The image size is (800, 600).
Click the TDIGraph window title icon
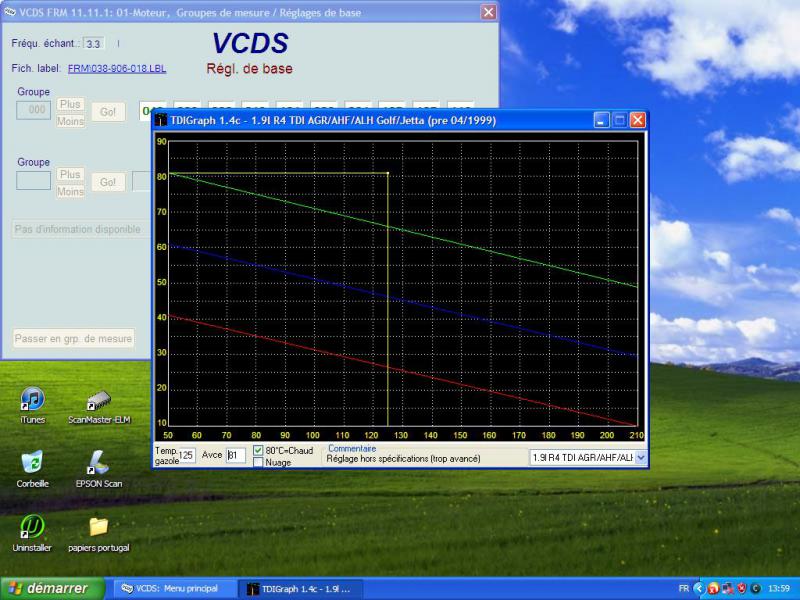(162, 120)
